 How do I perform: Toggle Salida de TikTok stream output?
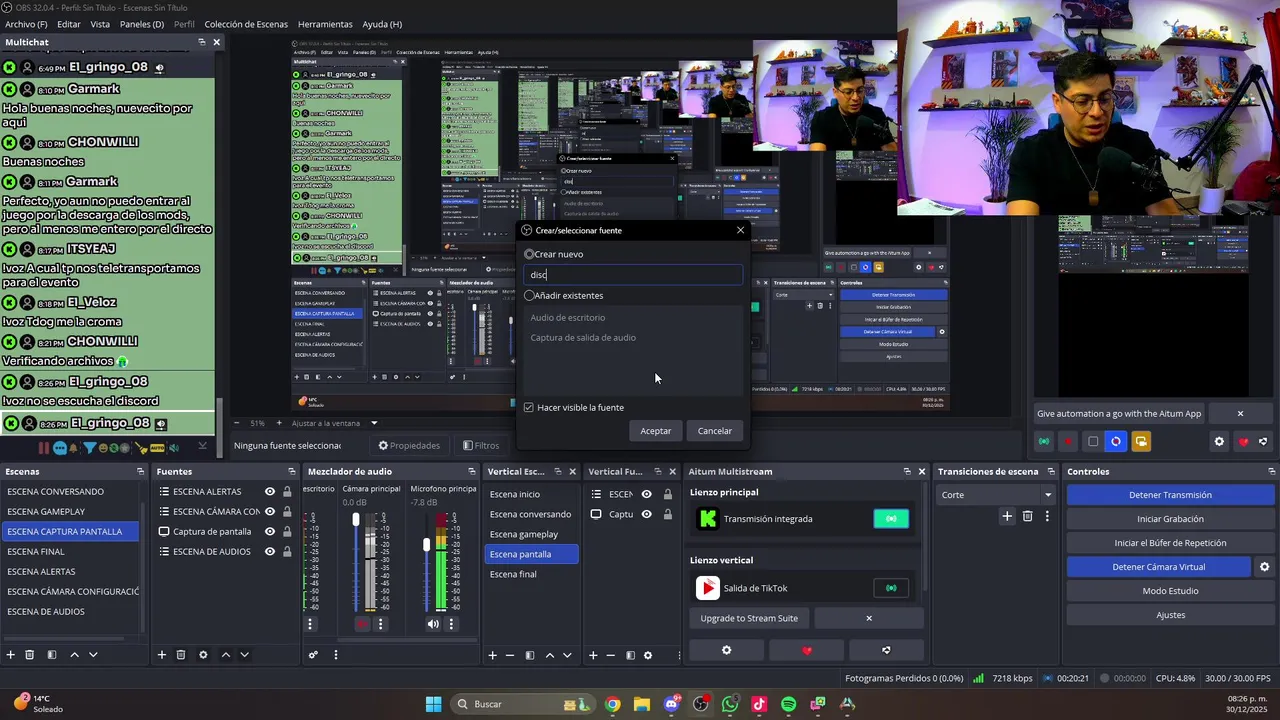(x=891, y=588)
